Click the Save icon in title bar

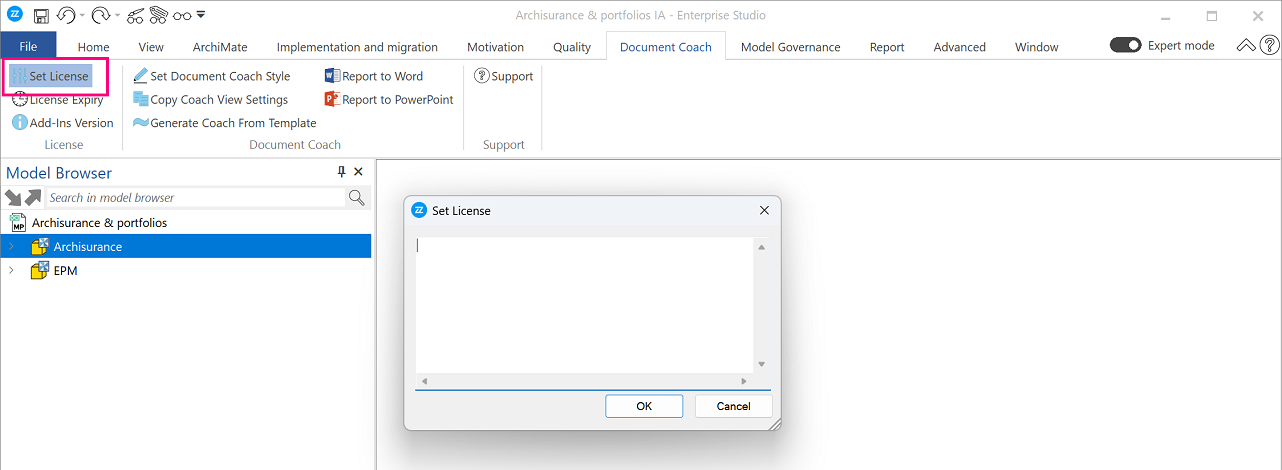(x=41, y=16)
